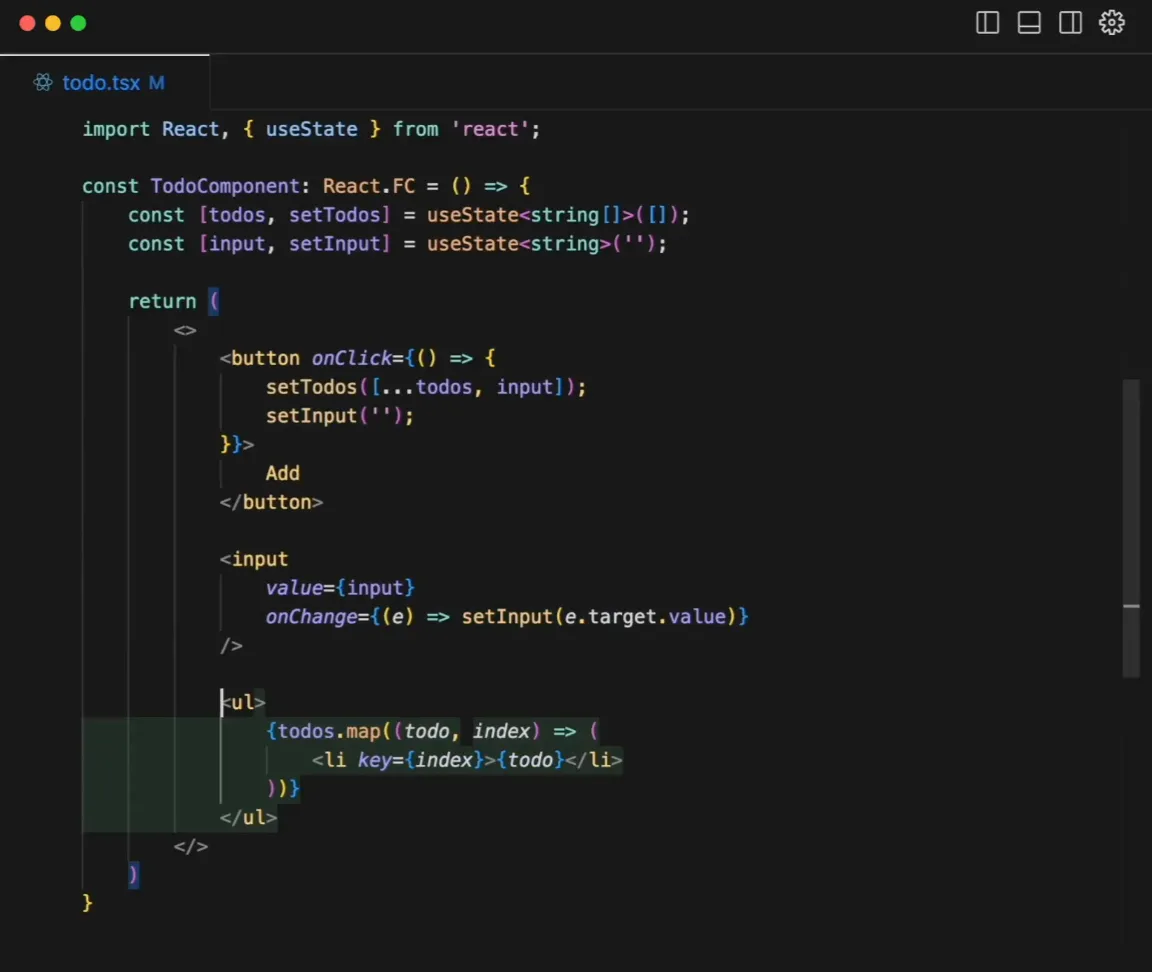Image resolution: width=1152 pixels, height=972 pixels.
Task: Click the opening ul tag
Action: pyautogui.click(x=242, y=702)
